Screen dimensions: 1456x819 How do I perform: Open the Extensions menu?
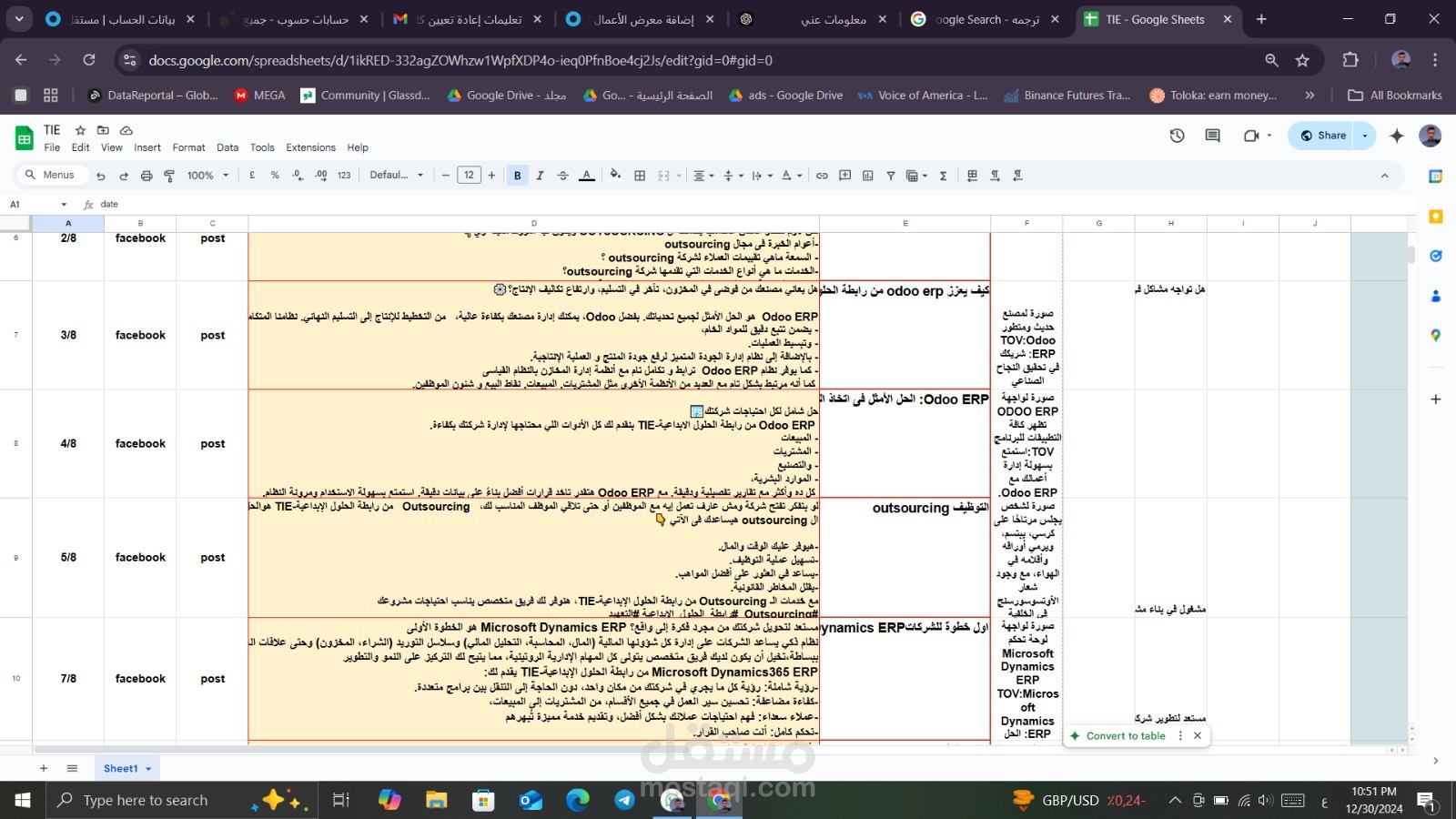310,147
